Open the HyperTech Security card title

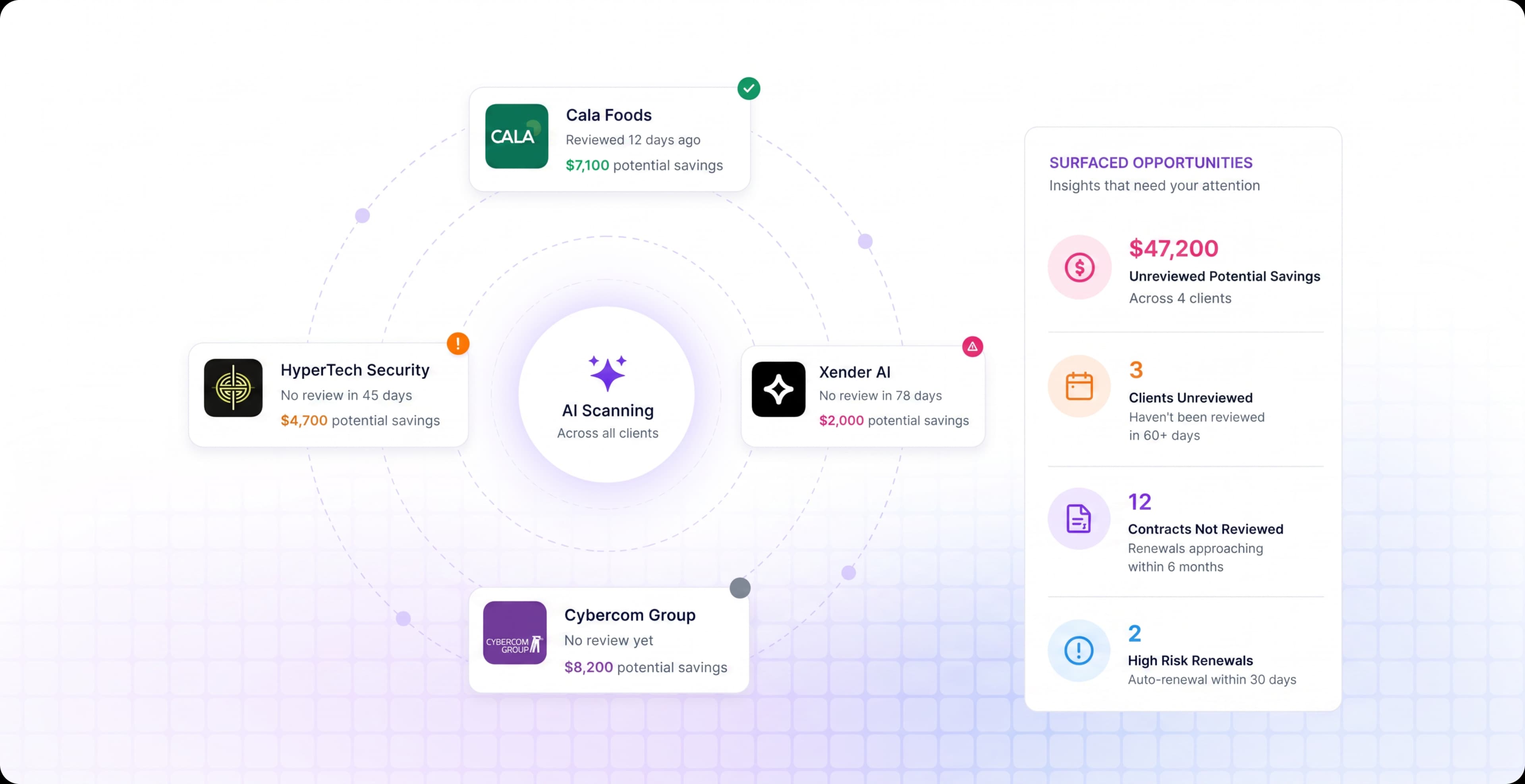[355, 370]
